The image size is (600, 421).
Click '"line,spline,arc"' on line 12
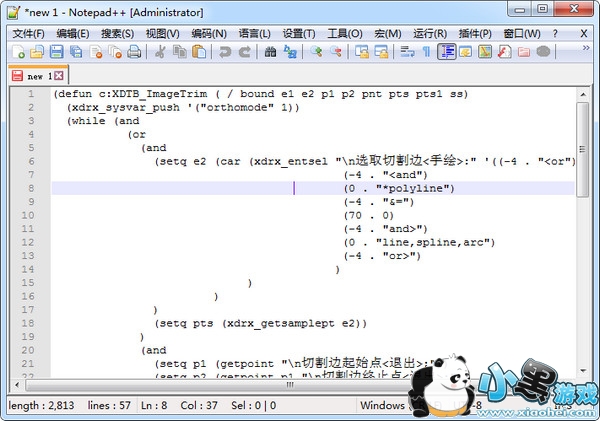(x=435, y=242)
